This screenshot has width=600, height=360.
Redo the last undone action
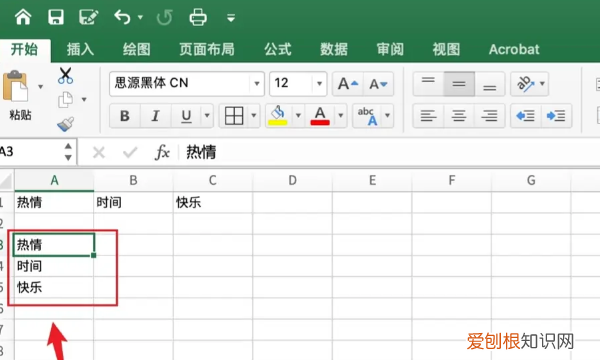pos(165,18)
